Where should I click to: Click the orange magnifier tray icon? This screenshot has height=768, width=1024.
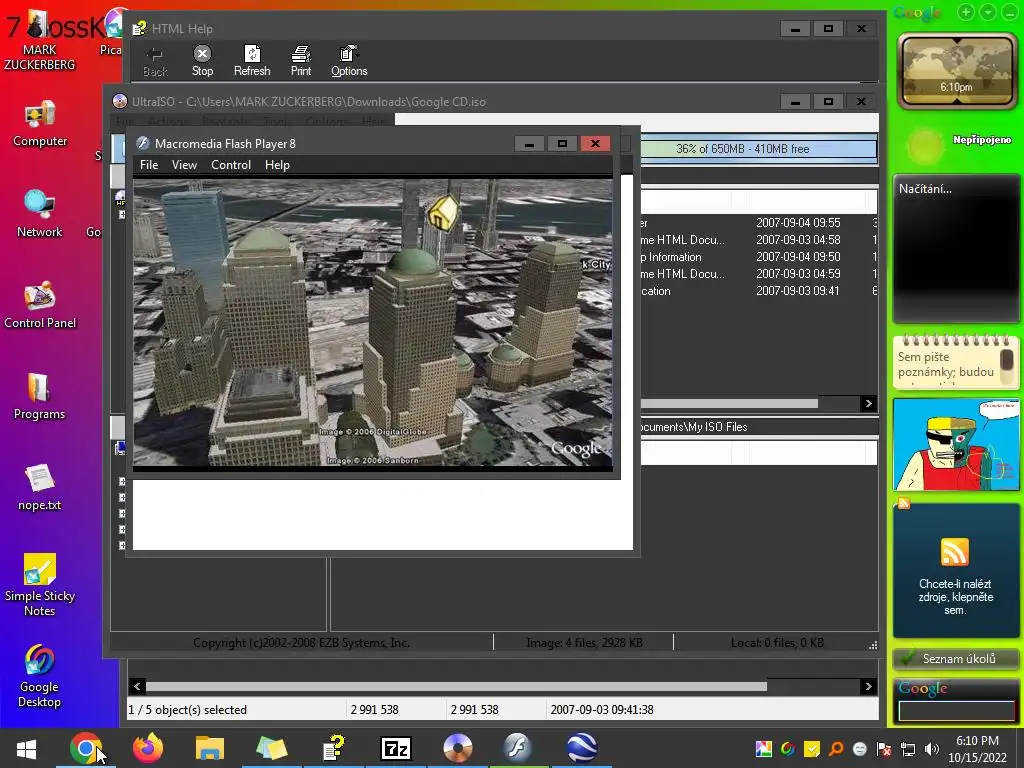(x=836, y=749)
